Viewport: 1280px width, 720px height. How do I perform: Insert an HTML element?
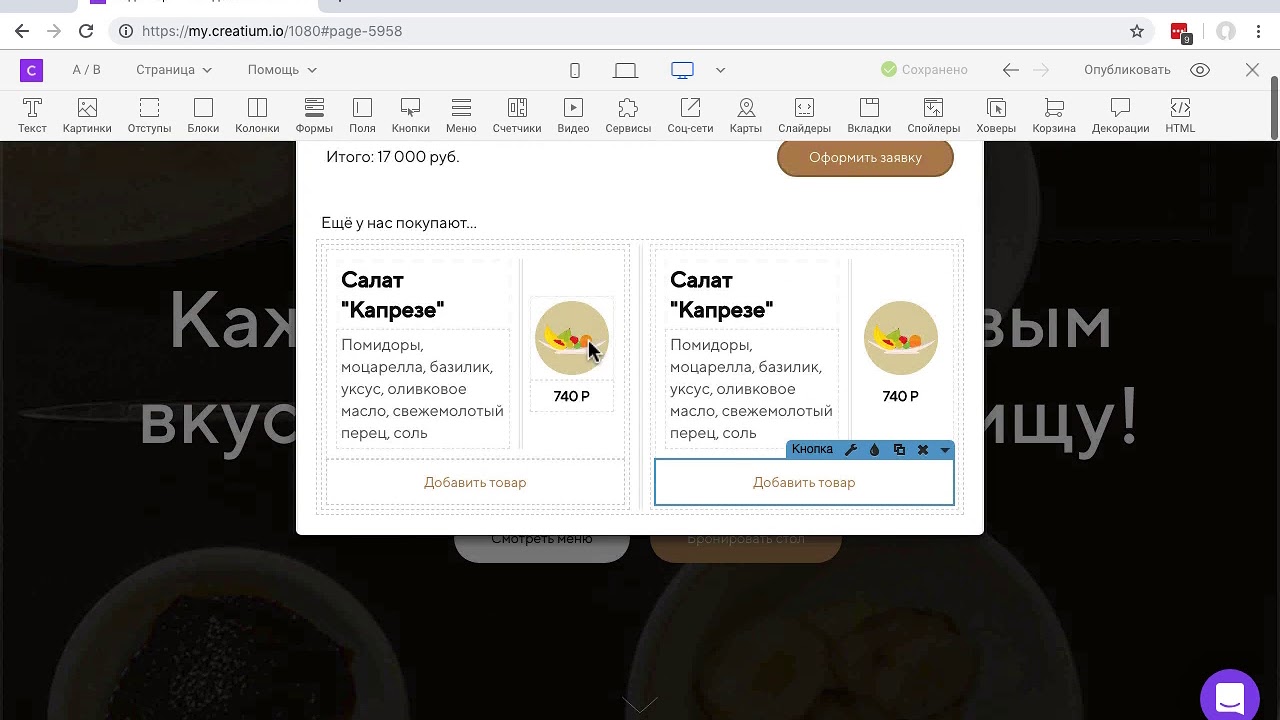(1180, 115)
